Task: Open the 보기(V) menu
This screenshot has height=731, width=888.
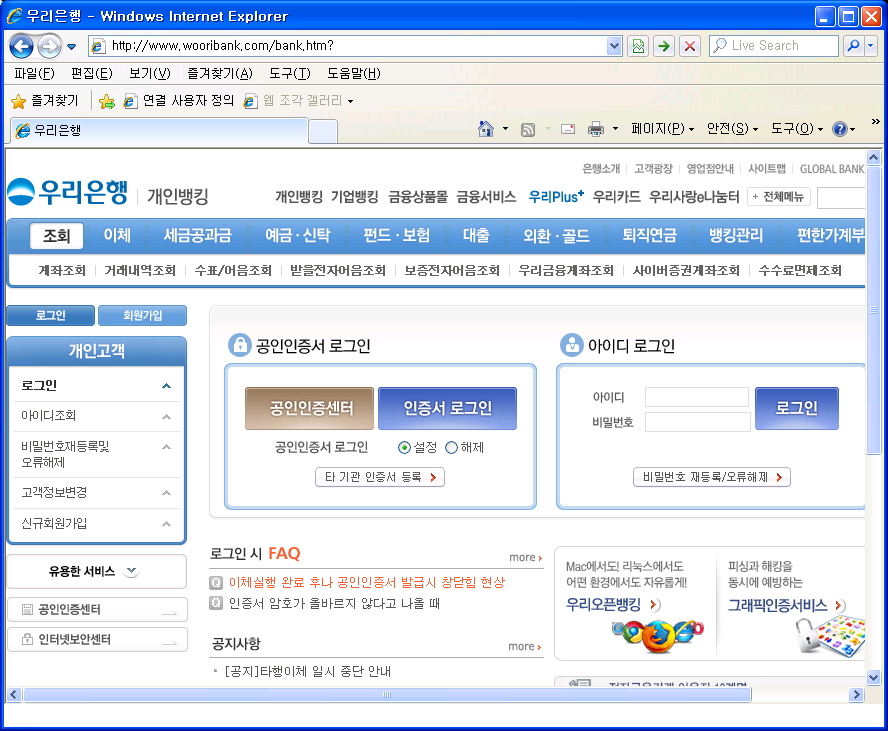Action: [150, 73]
